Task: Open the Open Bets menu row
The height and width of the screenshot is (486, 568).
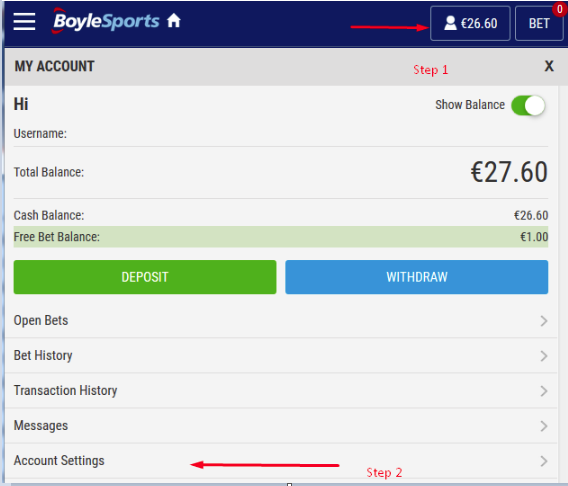Action: pos(281,320)
